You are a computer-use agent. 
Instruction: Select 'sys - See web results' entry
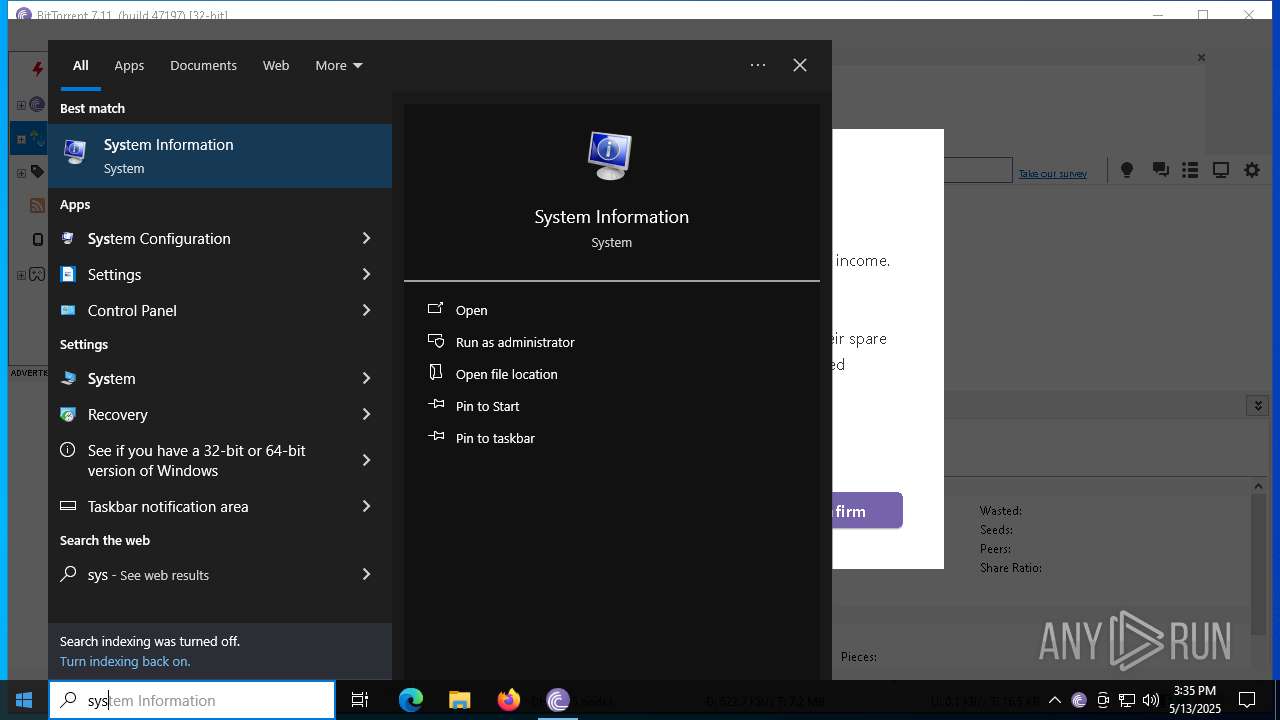[220, 574]
